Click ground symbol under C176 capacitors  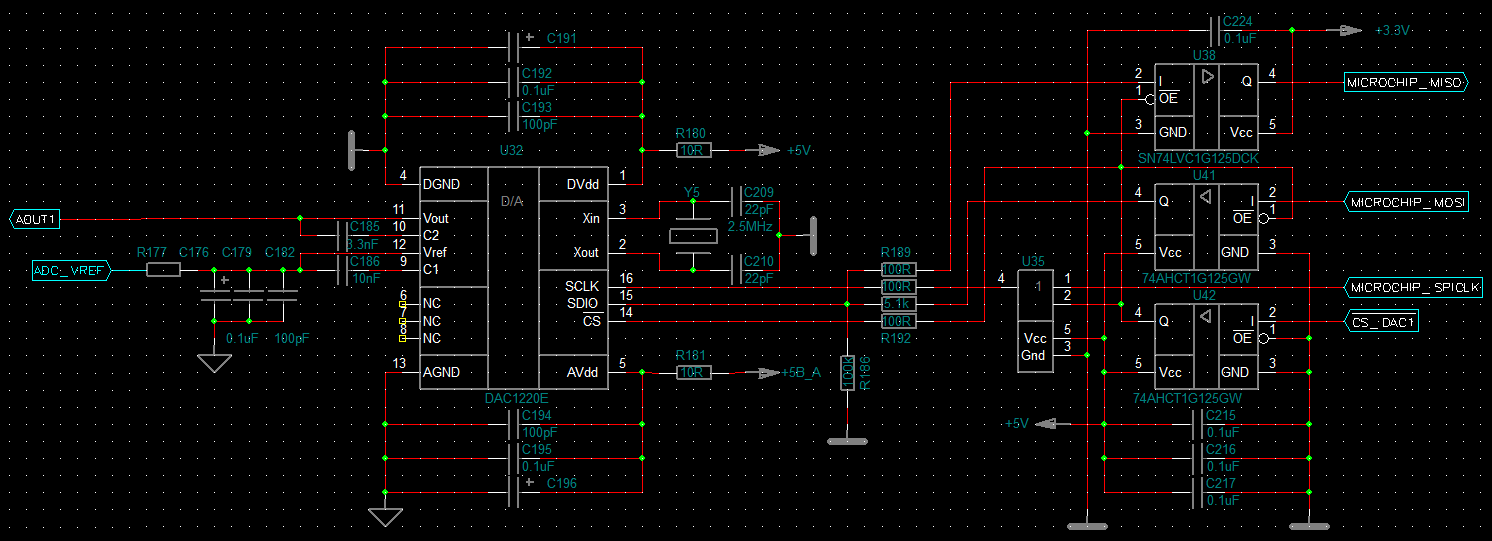[x=214, y=362]
